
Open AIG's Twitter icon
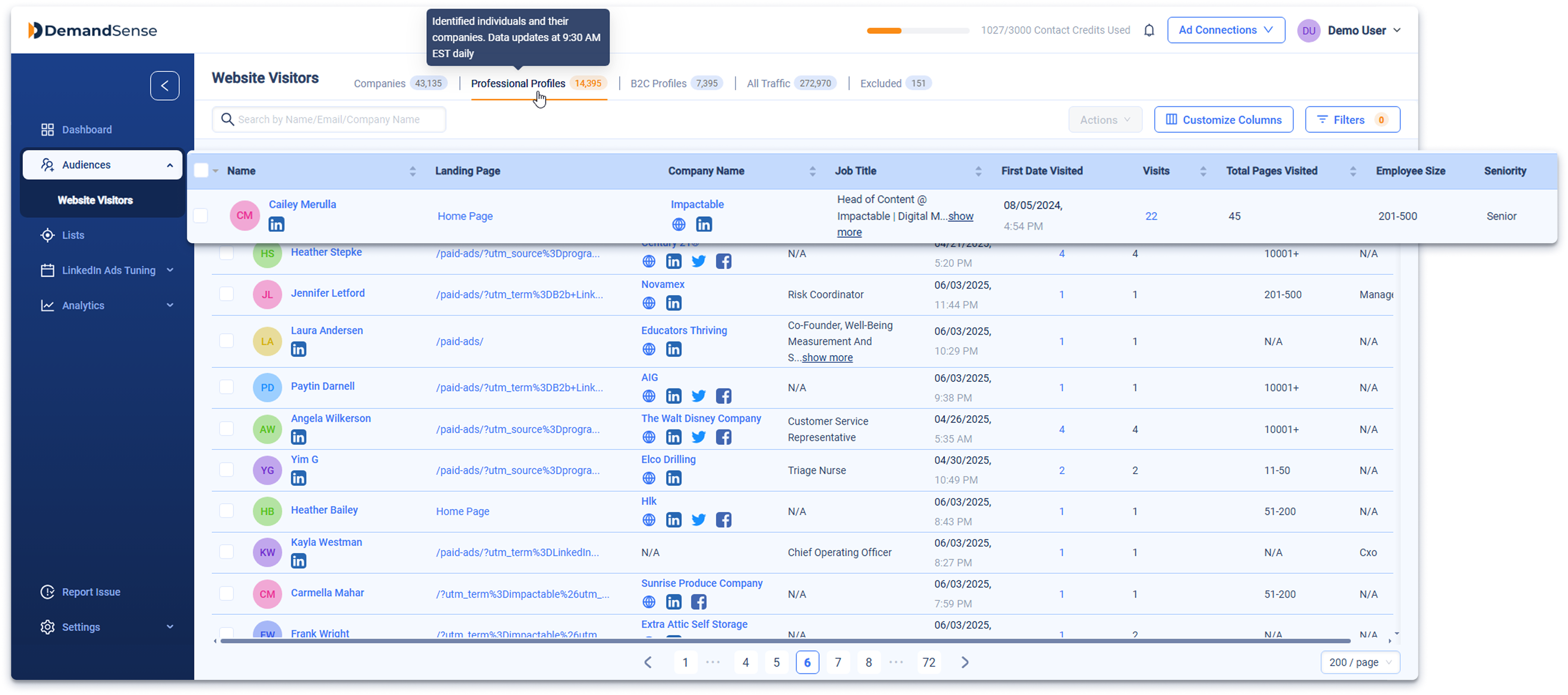pyautogui.click(x=698, y=396)
